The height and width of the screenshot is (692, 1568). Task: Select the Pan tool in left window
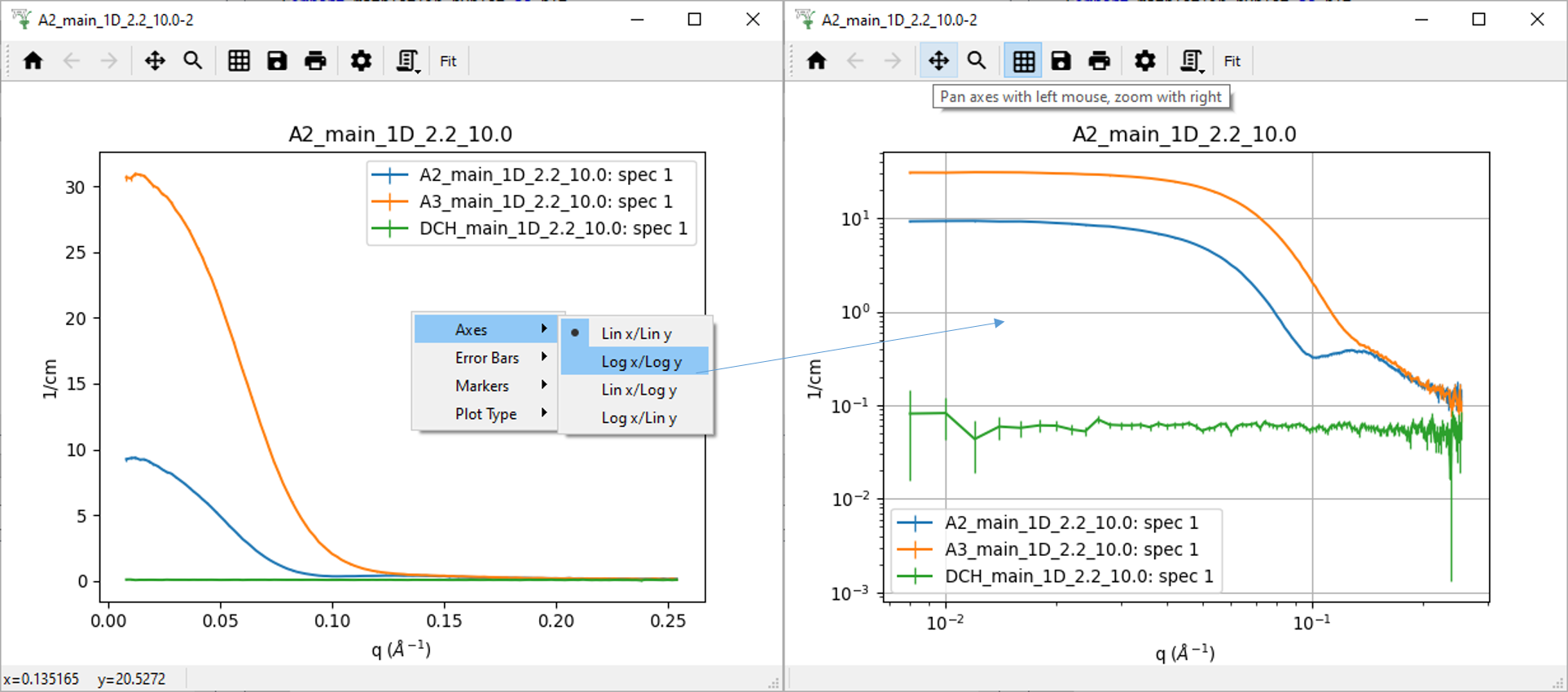click(x=155, y=61)
